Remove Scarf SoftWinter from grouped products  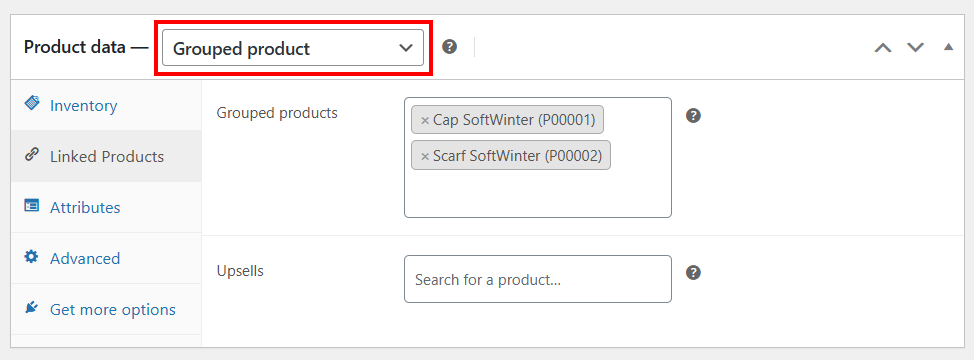click(x=425, y=156)
